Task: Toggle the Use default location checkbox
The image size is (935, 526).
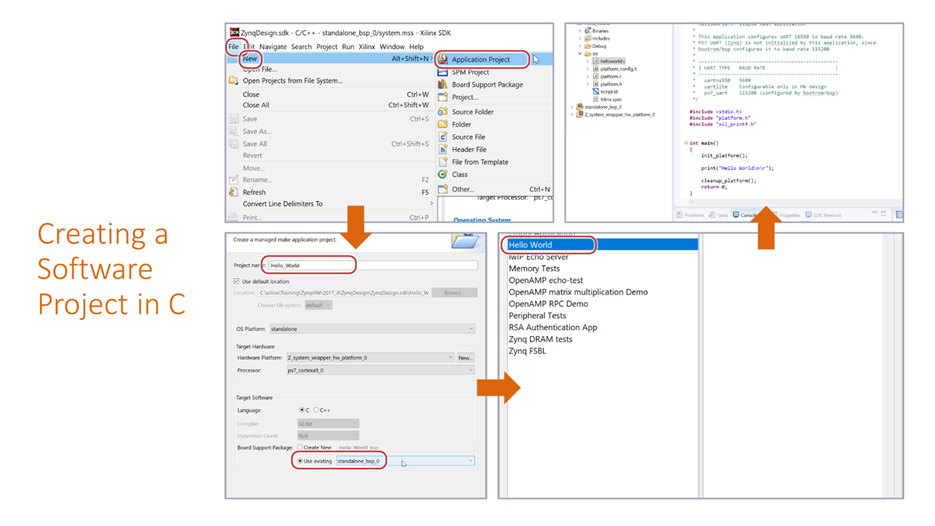Action: 237,281
